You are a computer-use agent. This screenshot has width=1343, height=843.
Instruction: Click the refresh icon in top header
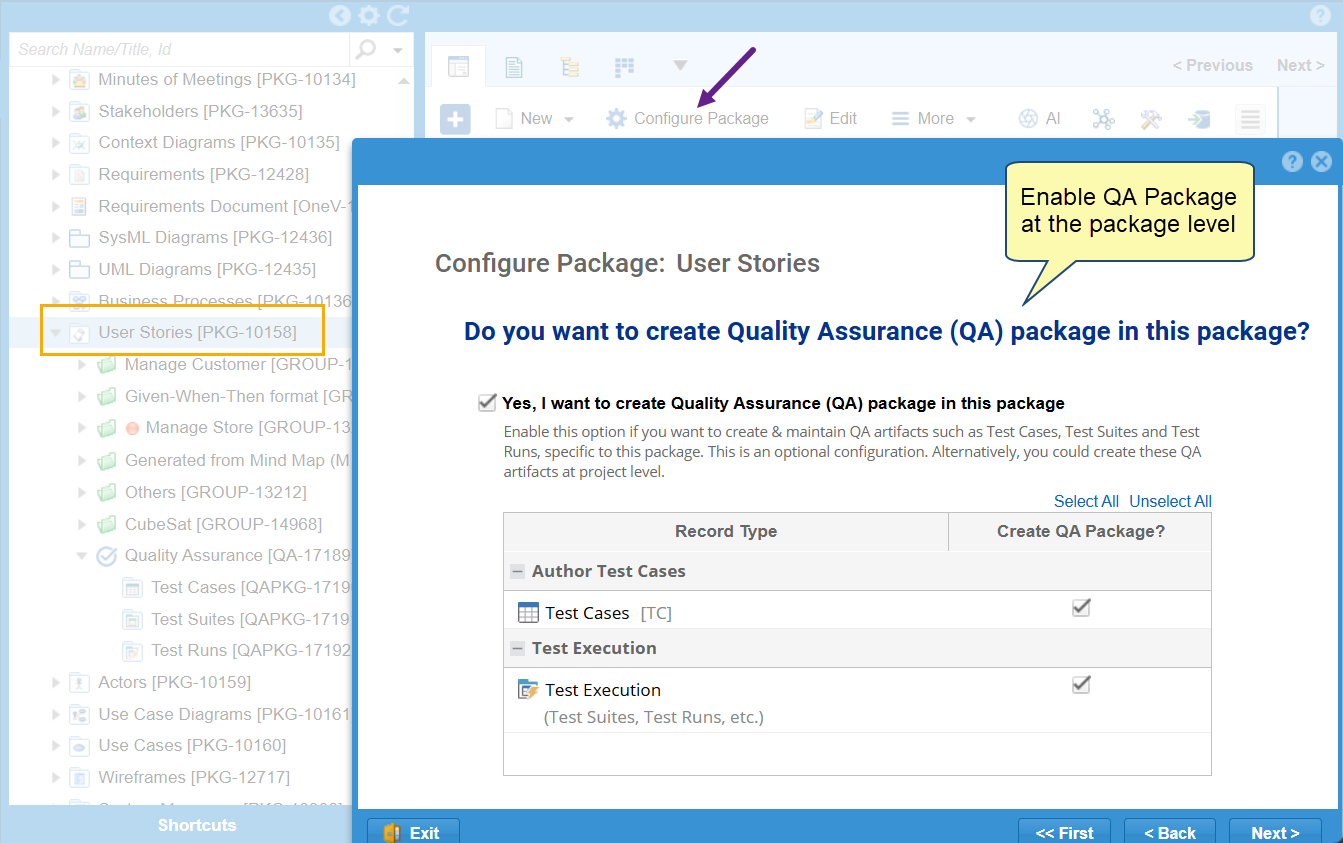(398, 15)
